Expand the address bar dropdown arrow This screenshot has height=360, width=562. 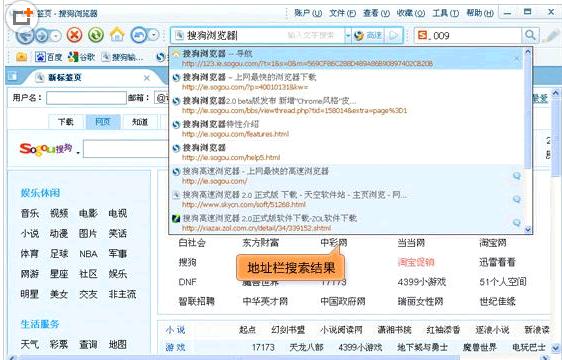click(347, 35)
